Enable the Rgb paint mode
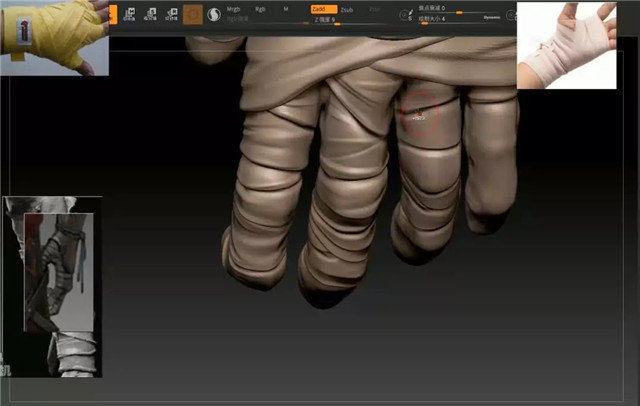Screen dimensions: 640x406 point(260,9)
